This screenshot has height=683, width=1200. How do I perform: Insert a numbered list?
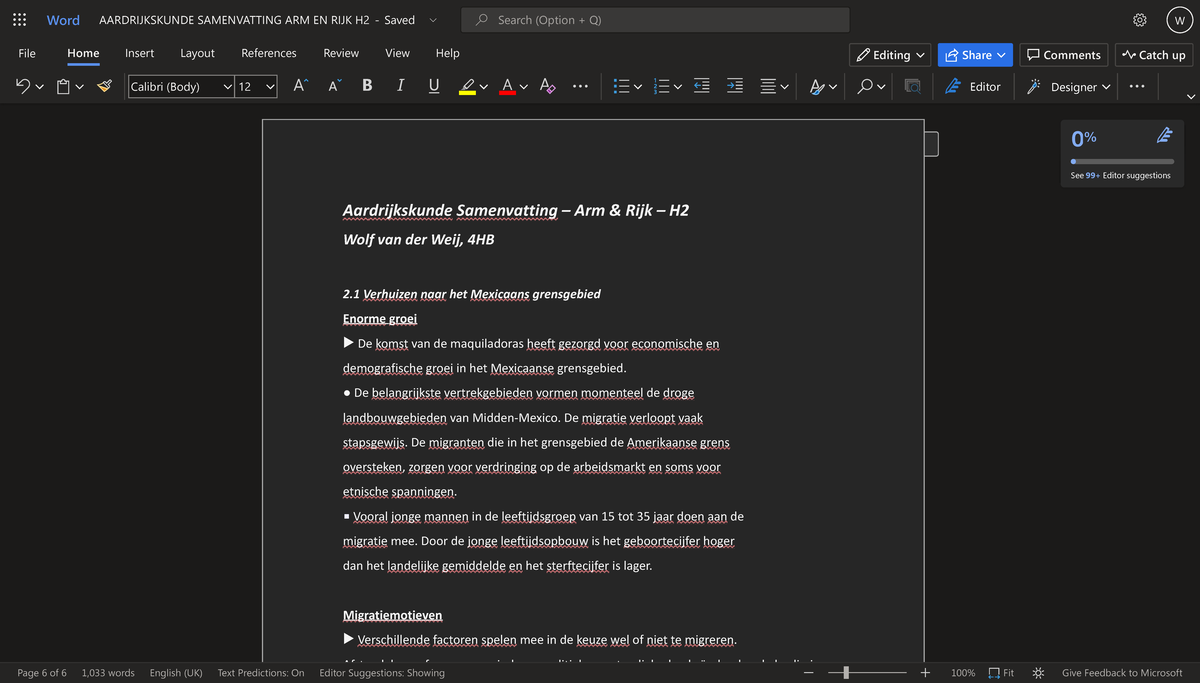661,87
